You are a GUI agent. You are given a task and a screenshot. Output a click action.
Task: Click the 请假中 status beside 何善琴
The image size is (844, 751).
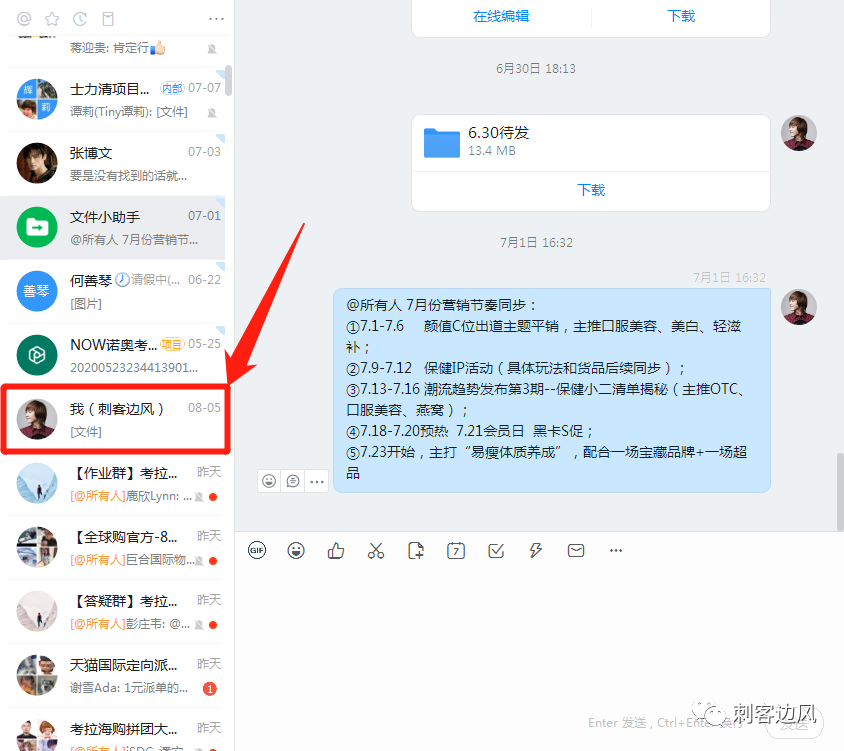tap(149, 280)
